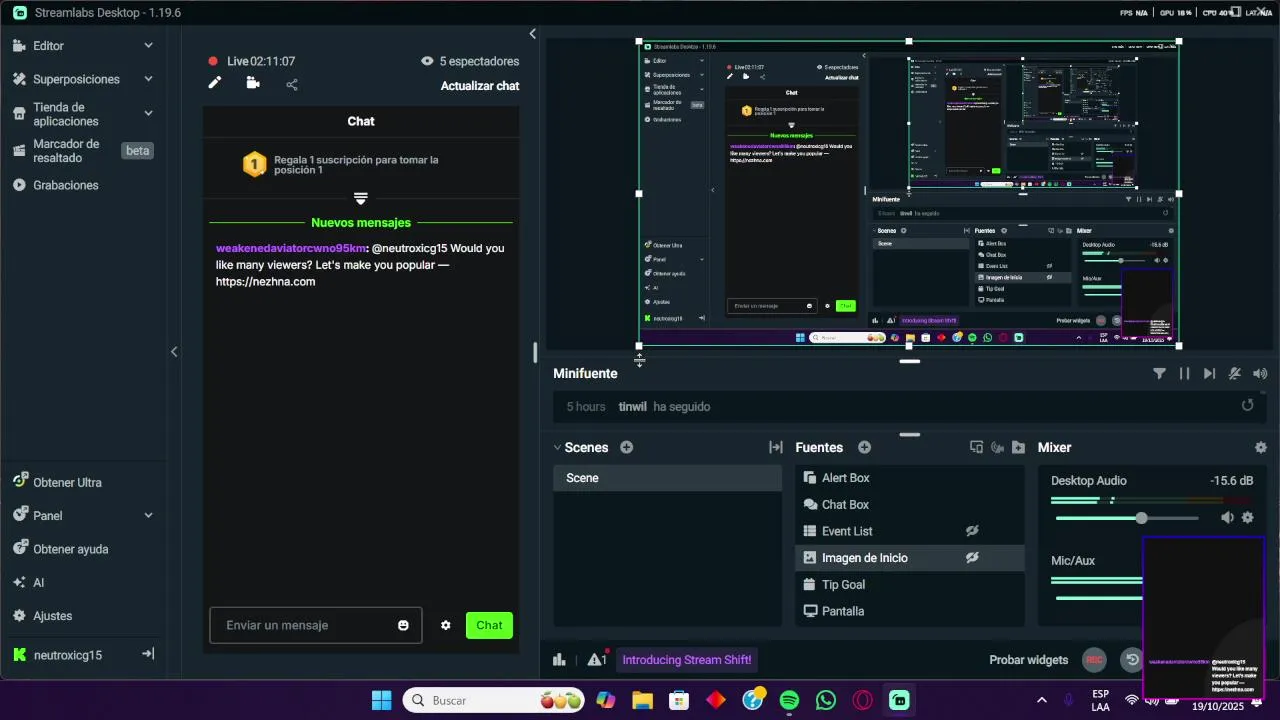This screenshot has width=1280, height=720.
Task: Adjust the Mic/Aux volume slider
Action: [x=1099, y=598]
